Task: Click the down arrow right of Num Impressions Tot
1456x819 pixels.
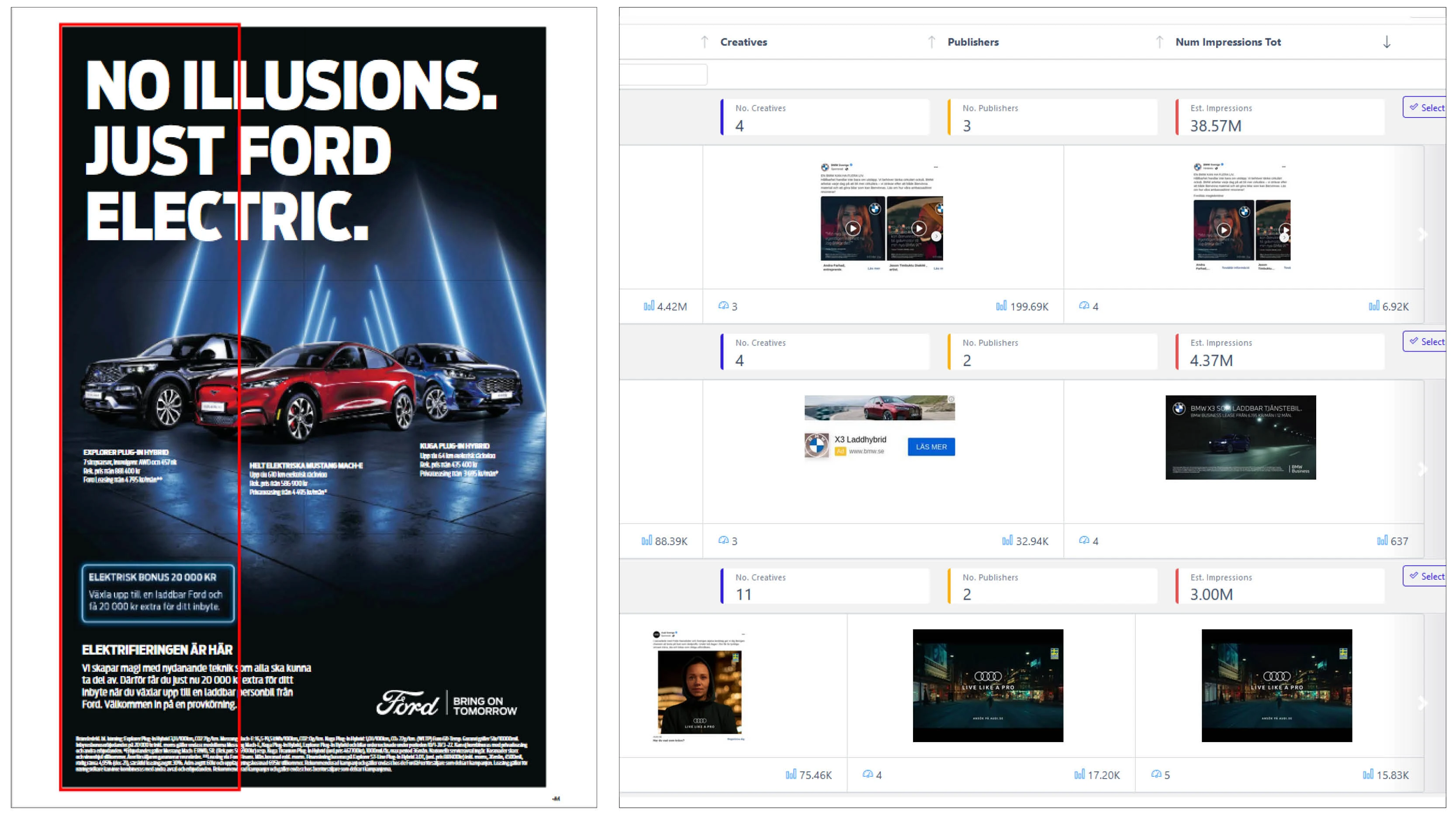Action: pyautogui.click(x=1387, y=42)
